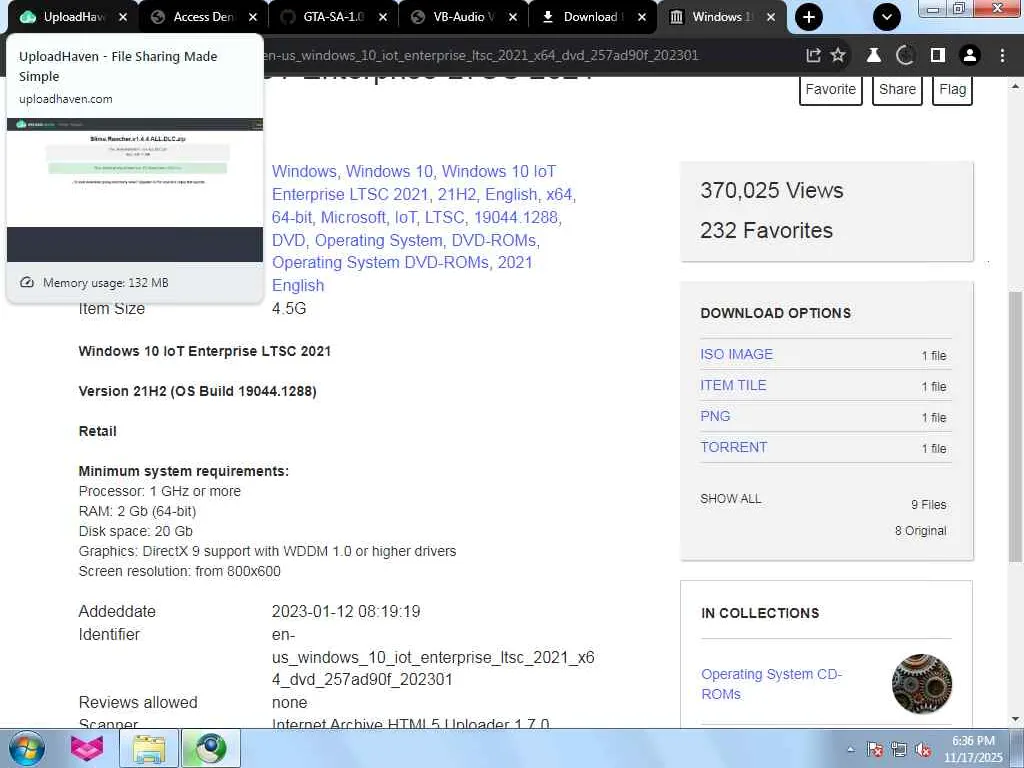Open a new browser tab
Image resolution: width=1024 pixels, height=768 pixels.
(x=809, y=18)
